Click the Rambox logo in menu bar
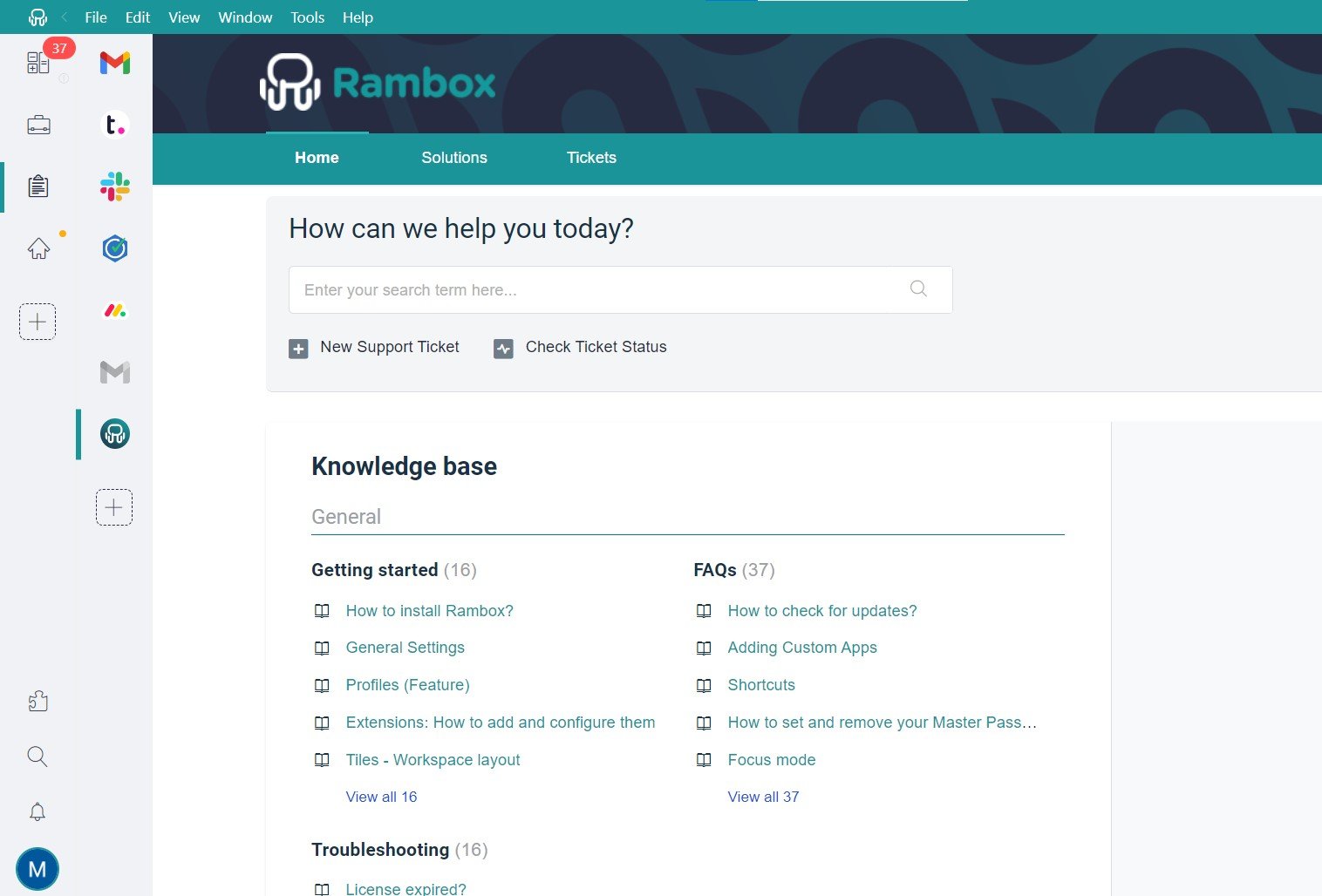This screenshot has height=896, width=1322. click(37, 17)
